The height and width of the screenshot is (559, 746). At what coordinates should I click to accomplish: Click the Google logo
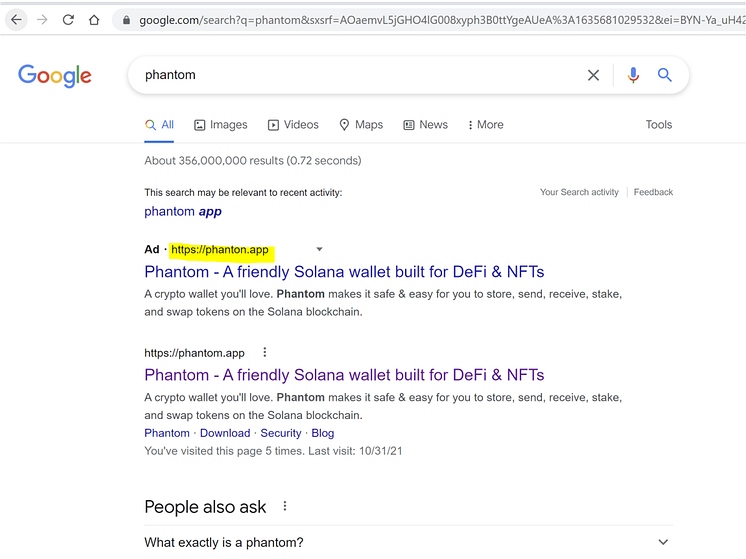55,76
